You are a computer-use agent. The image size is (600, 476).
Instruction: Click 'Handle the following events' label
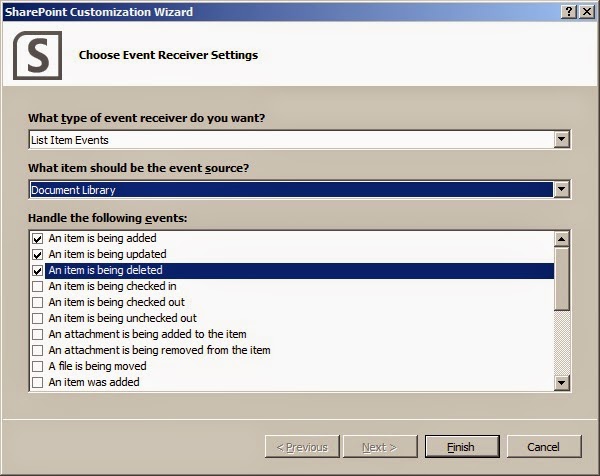click(108, 218)
